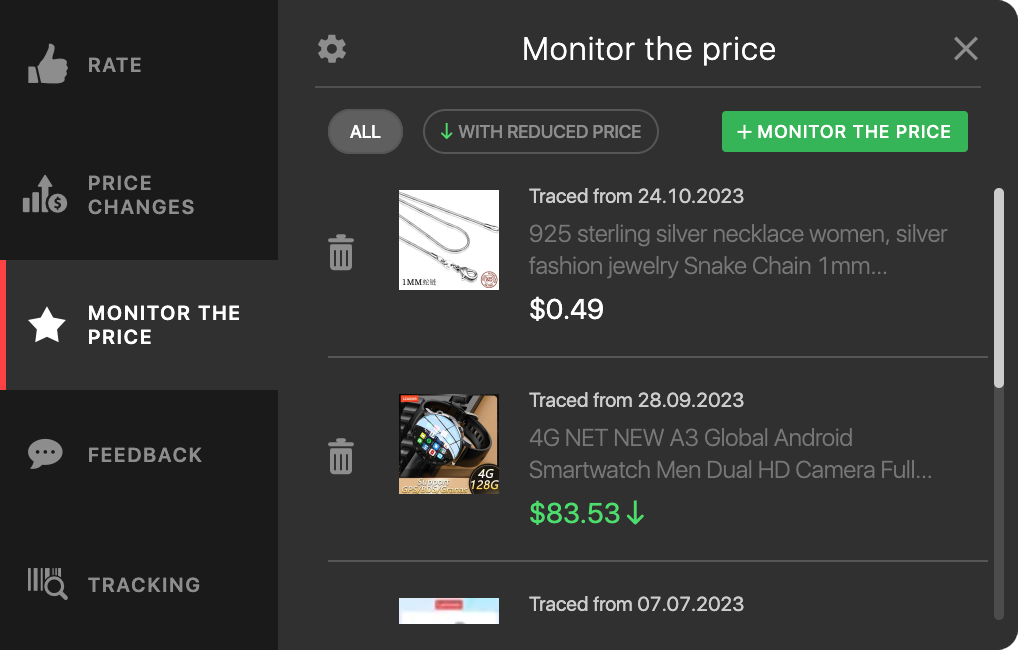Select the ALL filter pill

point(365,132)
